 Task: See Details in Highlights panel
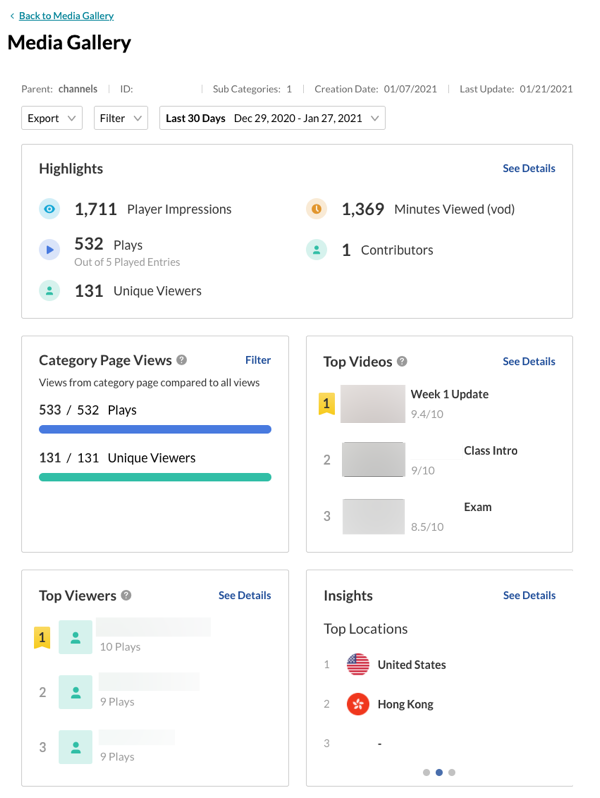(x=529, y=168)
